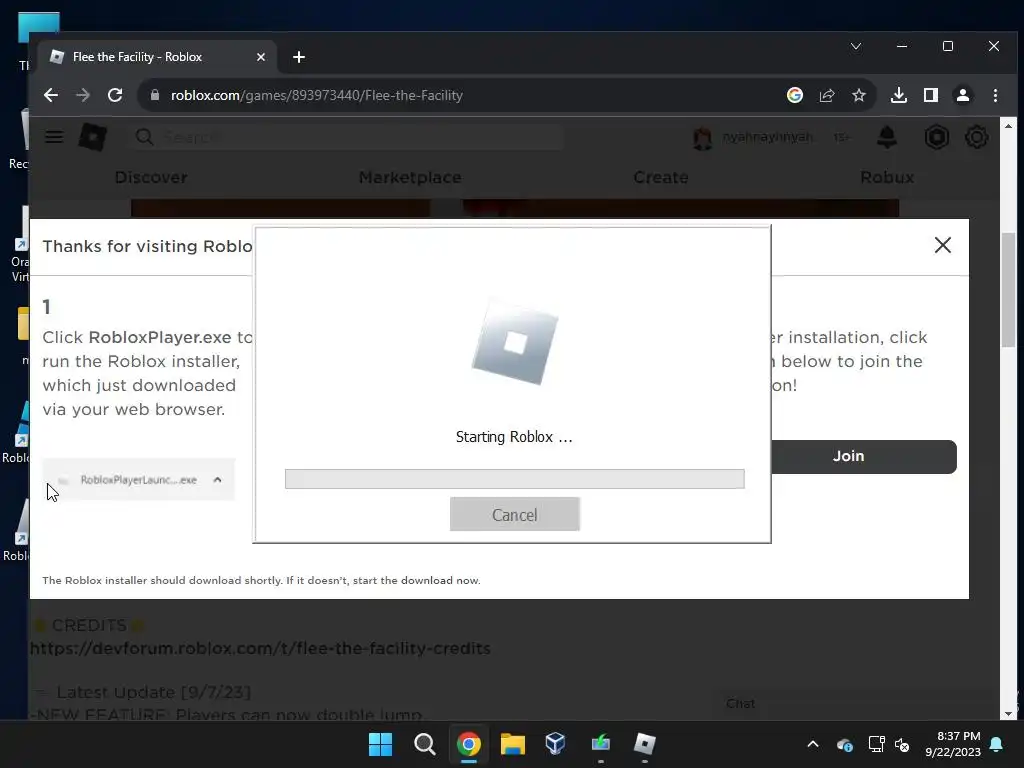Image resolution: width=1024 pixels, height=768 pixels.
Task: Open File Explorer from taskbar
Action: coord(513,744)
